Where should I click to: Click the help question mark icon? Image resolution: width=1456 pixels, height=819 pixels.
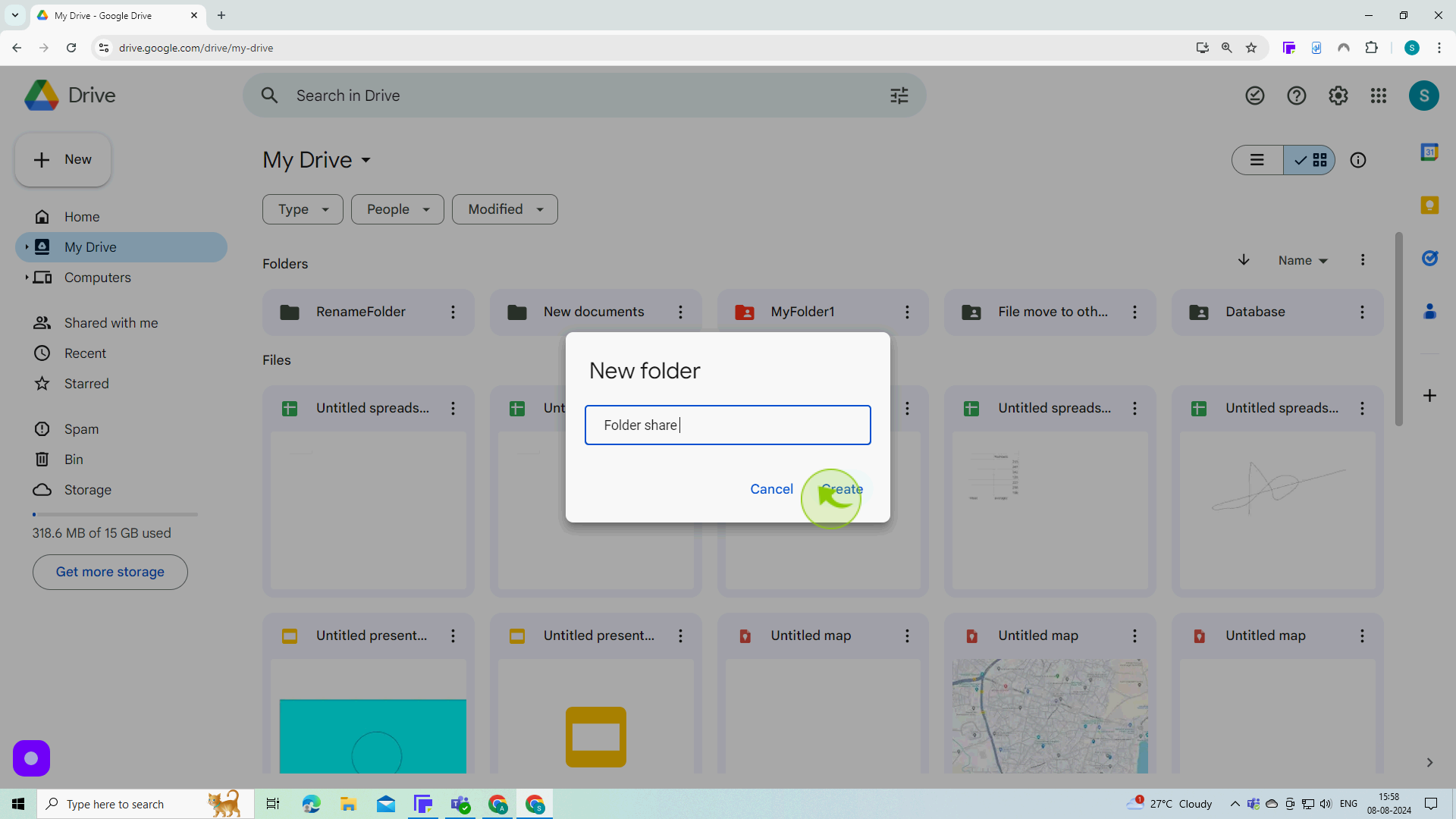(x=1298, y=95)
